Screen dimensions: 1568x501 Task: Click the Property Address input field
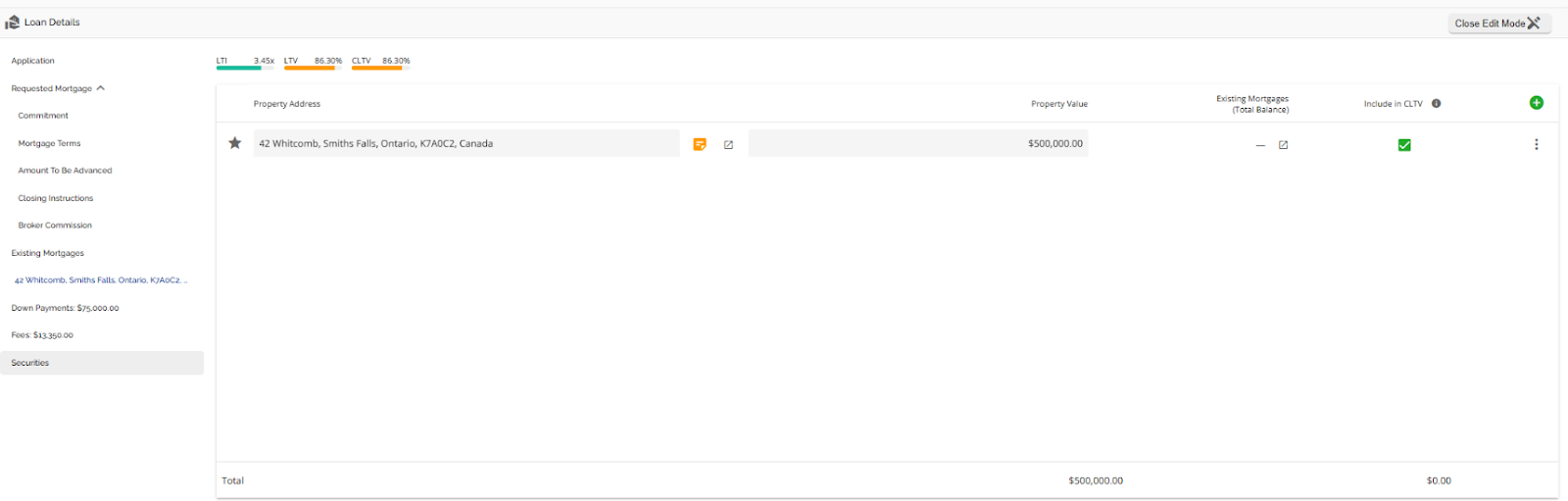tap(465, 143)
